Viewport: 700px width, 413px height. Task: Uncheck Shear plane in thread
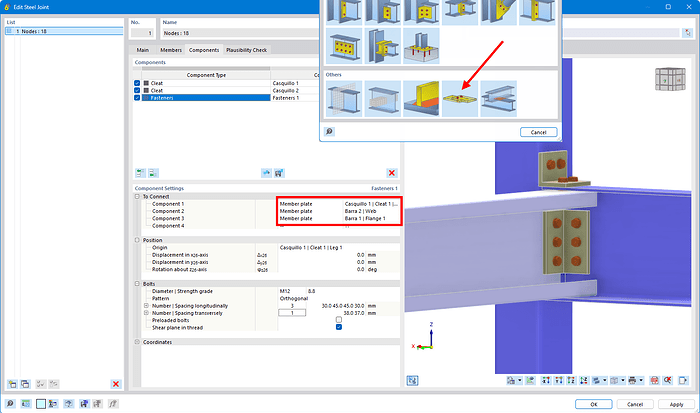339,327
